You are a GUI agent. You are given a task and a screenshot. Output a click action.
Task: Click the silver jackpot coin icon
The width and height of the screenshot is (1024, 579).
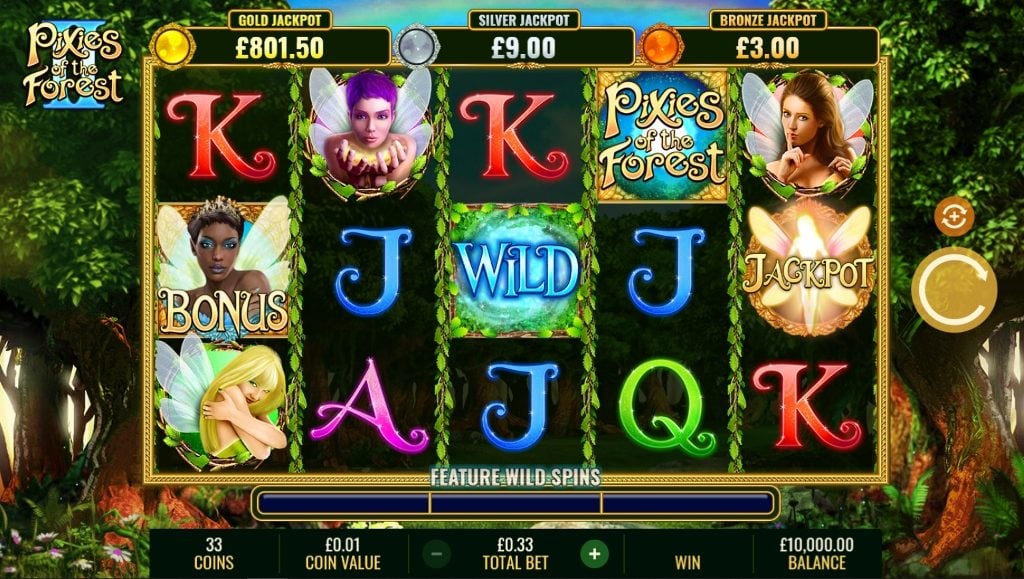click(416, 46)
